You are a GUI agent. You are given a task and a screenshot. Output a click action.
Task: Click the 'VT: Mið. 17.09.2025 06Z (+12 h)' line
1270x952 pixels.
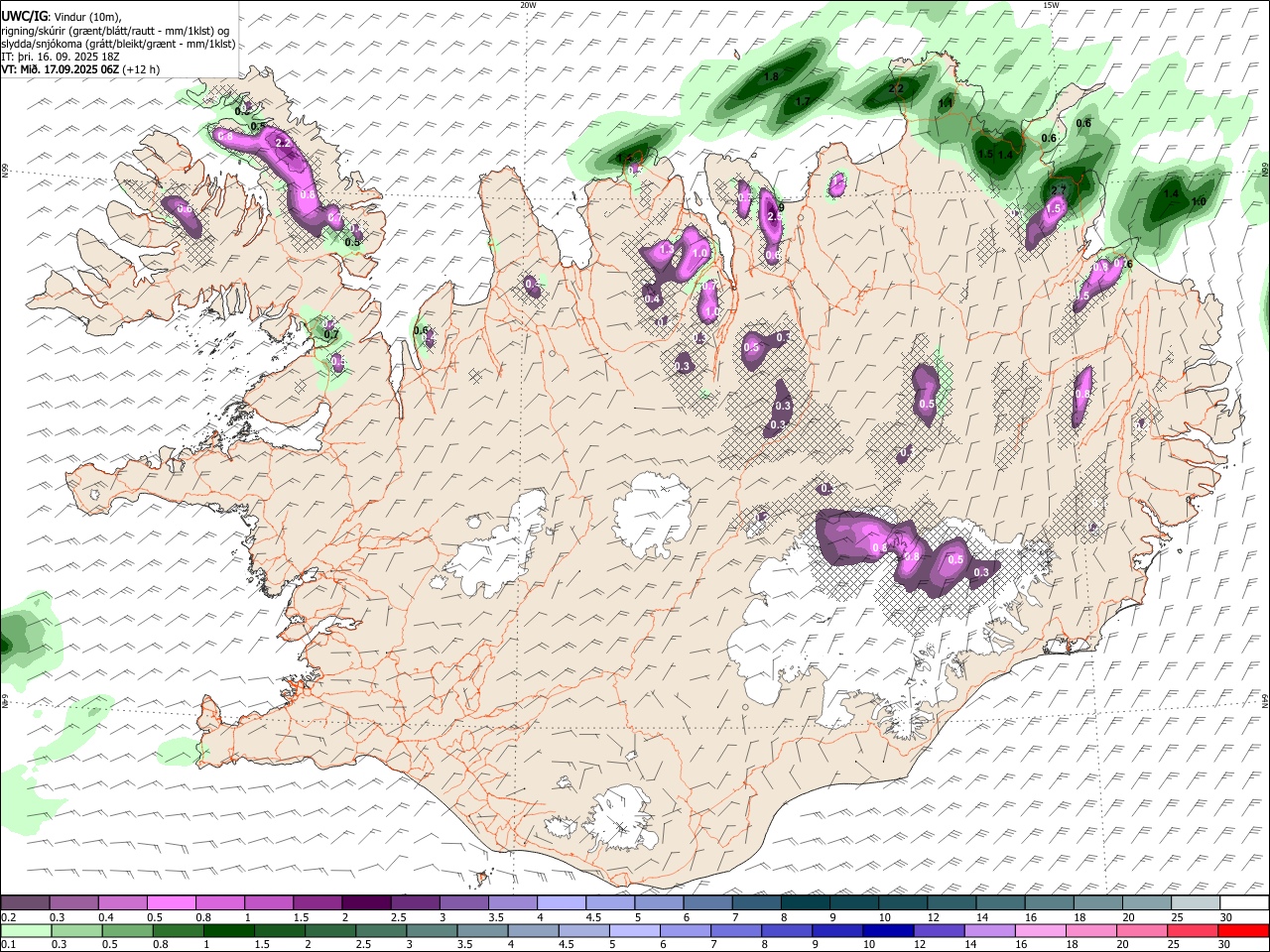tap(80, 69)
